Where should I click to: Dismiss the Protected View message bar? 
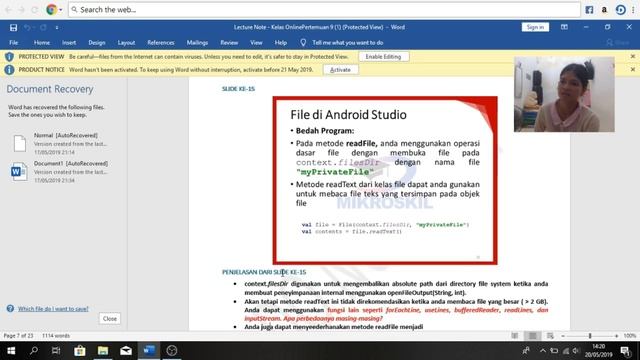tap(633, 56)
